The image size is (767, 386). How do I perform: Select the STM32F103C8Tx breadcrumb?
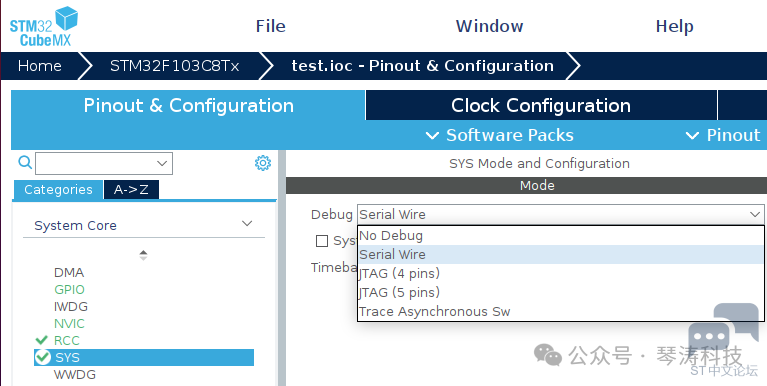[174, 66]
